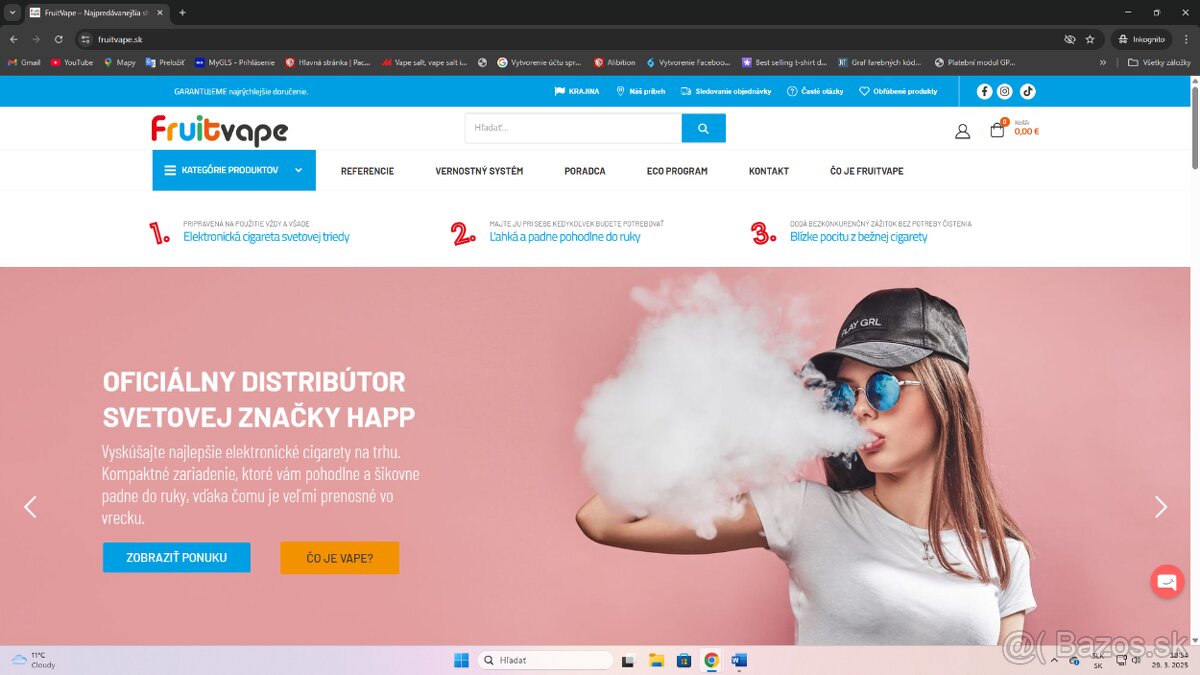Open the YouTube bookmark
This screenshot has height=675, width=1200.
[x=72, y=62]
